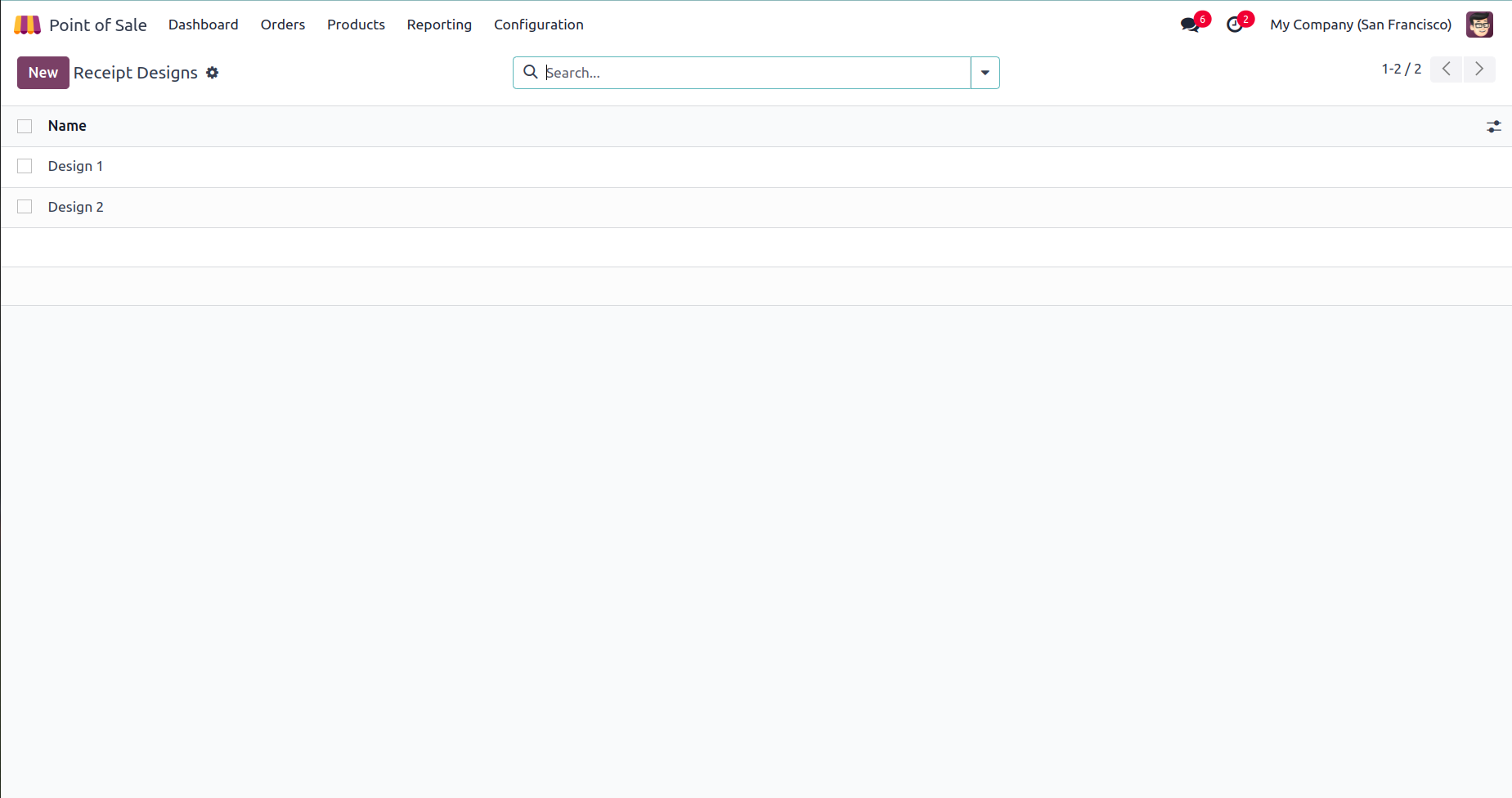Open the user avatar menu
This screenshot has height=798, width=1512.
(x=1479, y=25)
